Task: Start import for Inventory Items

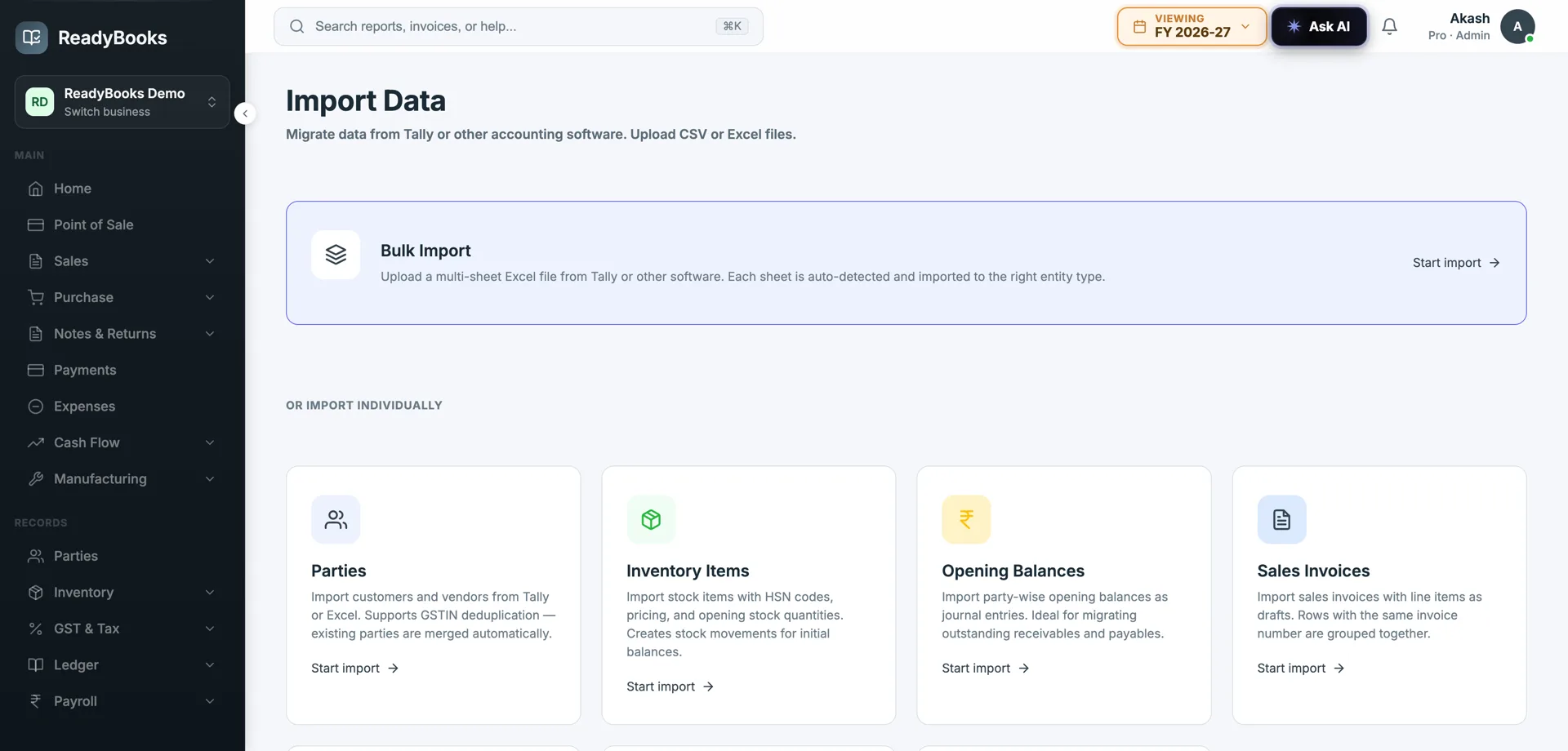Action: 670,687
